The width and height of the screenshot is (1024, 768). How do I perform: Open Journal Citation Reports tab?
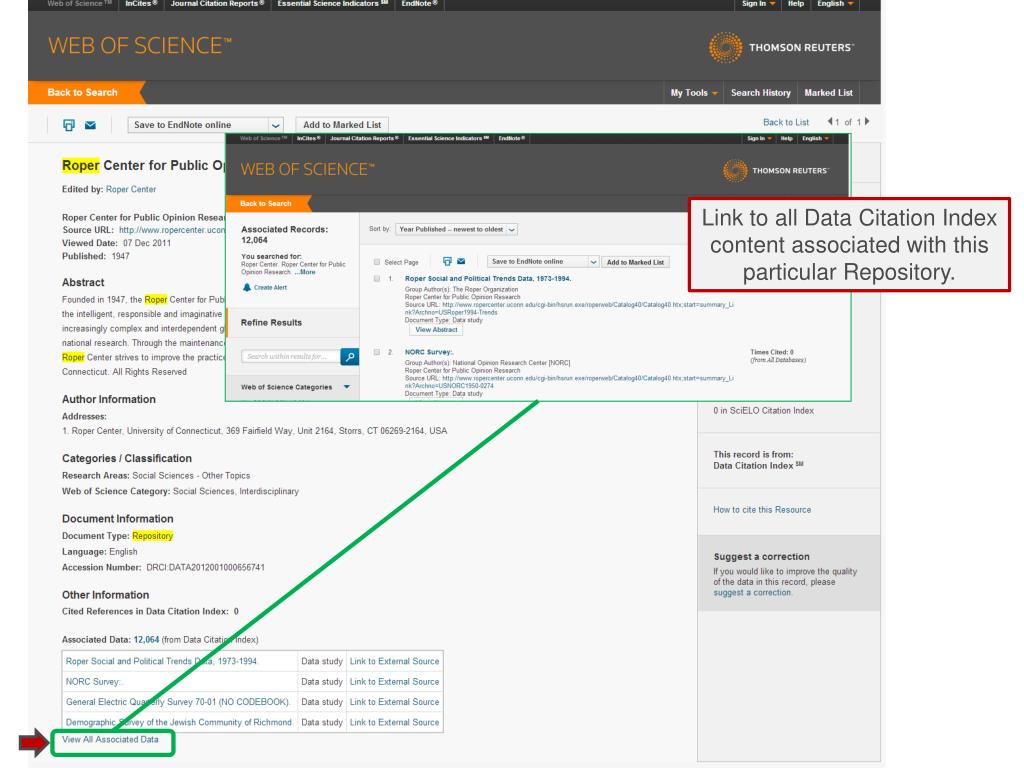click(x=217, y=4)
